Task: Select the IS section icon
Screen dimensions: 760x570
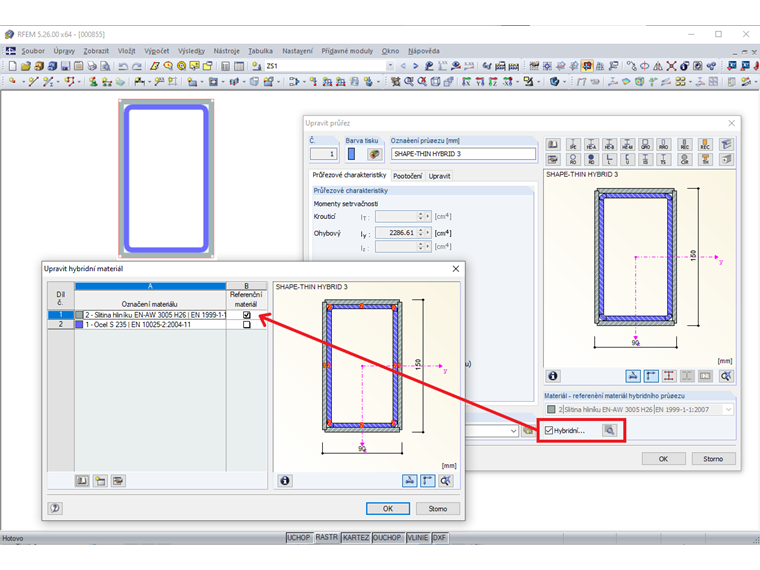Action: tap(645, 159)
